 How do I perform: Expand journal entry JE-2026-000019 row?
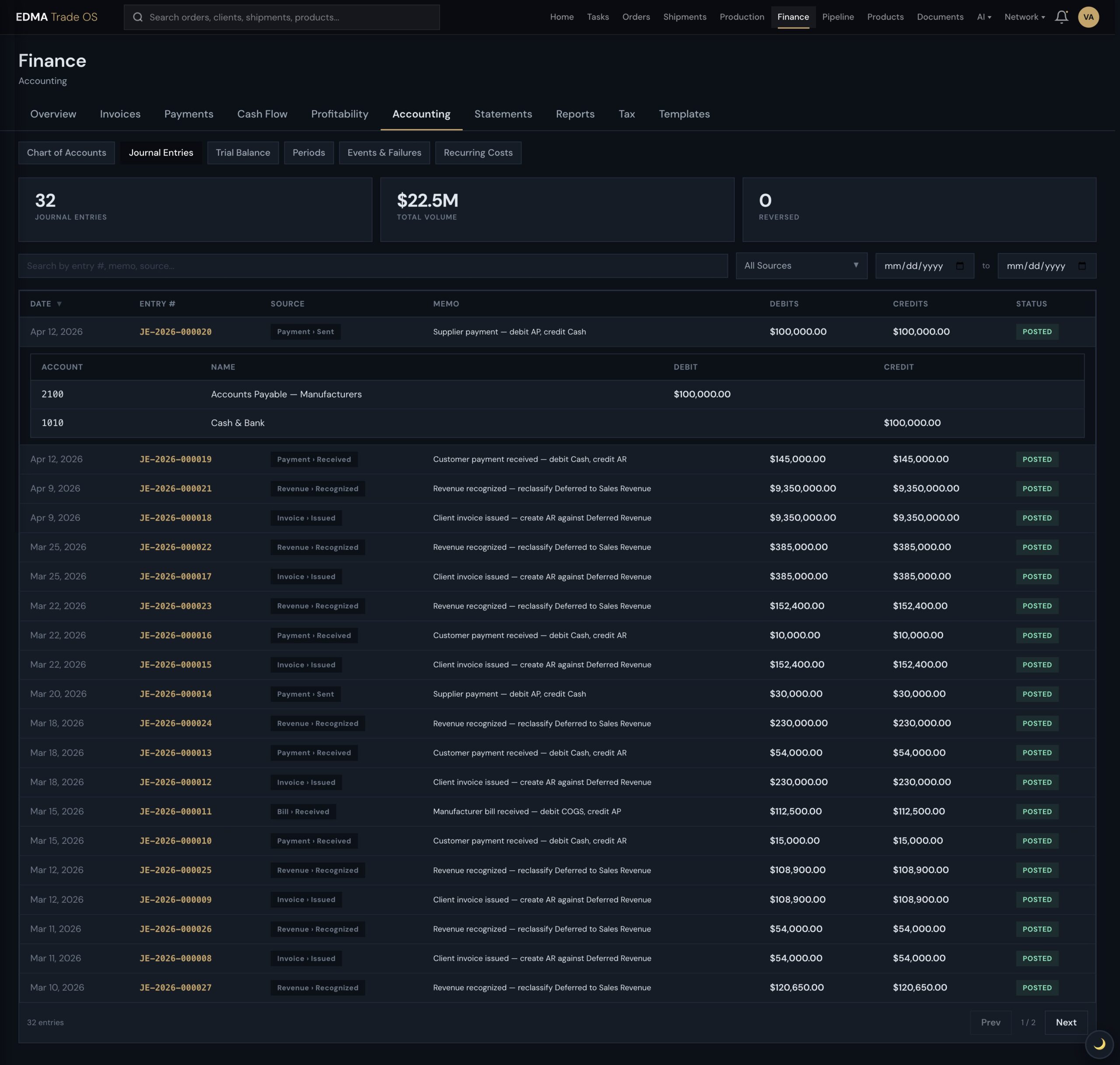(557, 459)
